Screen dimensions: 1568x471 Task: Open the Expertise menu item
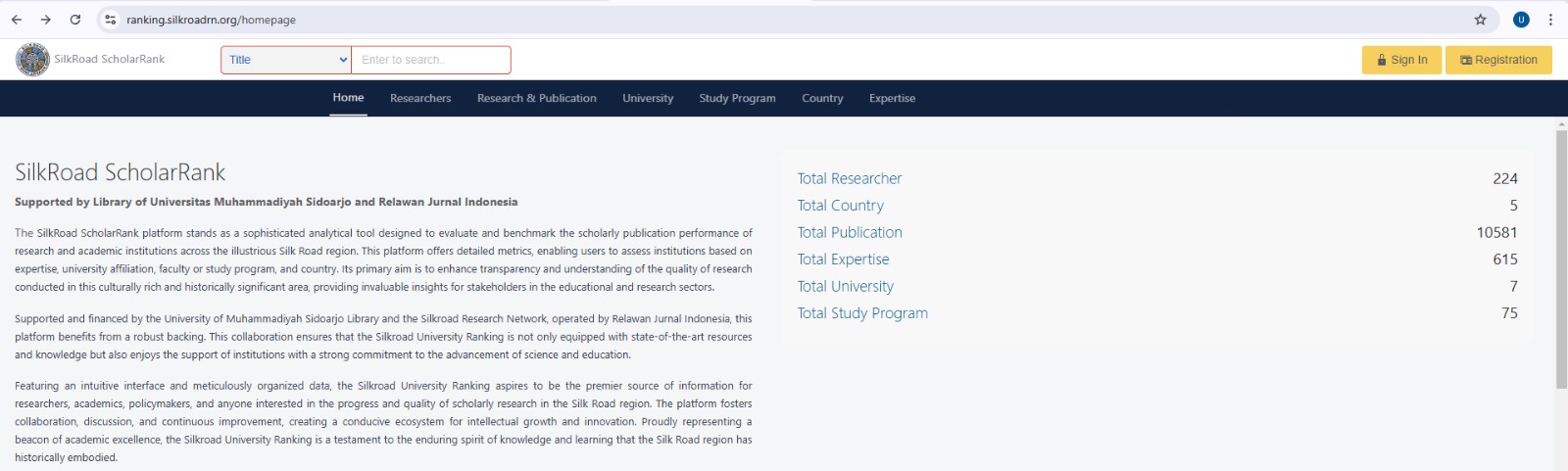pyautogui.click(x=892, y=98)
